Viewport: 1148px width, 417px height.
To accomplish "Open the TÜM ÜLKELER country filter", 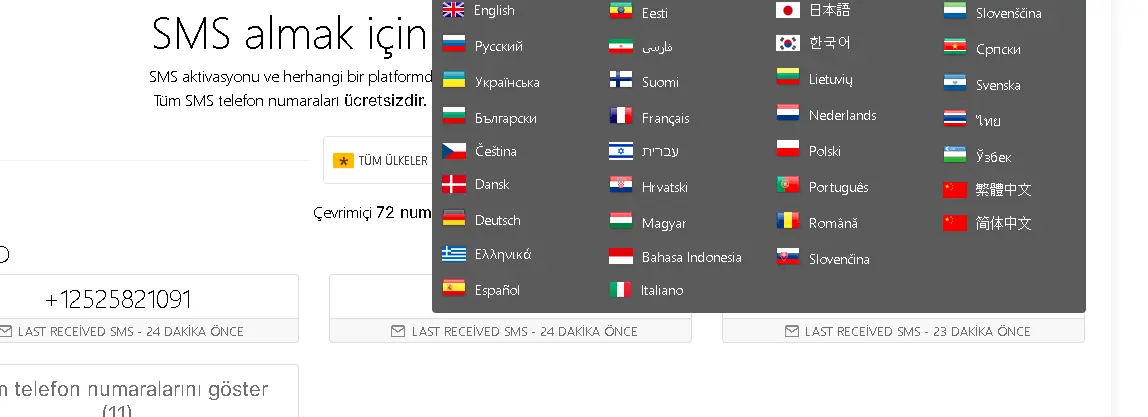I will point(379,160).
